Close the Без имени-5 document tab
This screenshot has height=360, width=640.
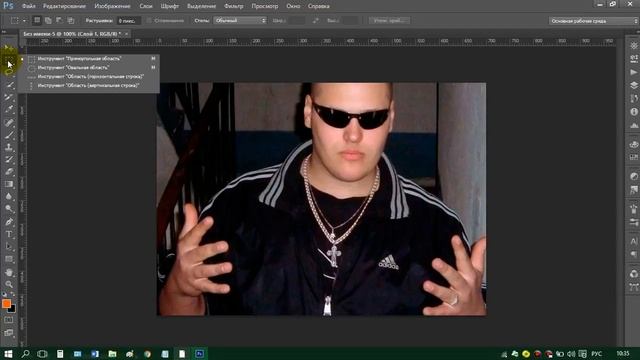tap(127, 34)
